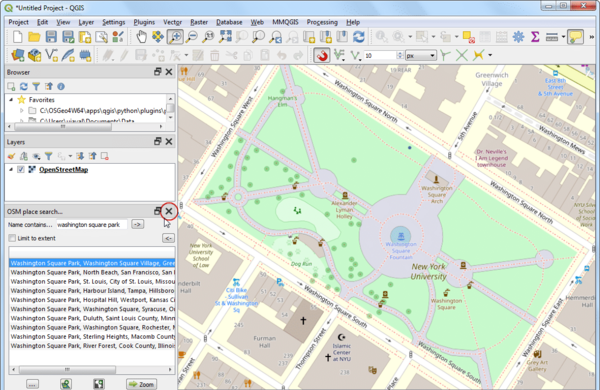The height and width of the screenshot is (390, 600).
Task: Click the Save Project icon
Action: coord(51,37)
